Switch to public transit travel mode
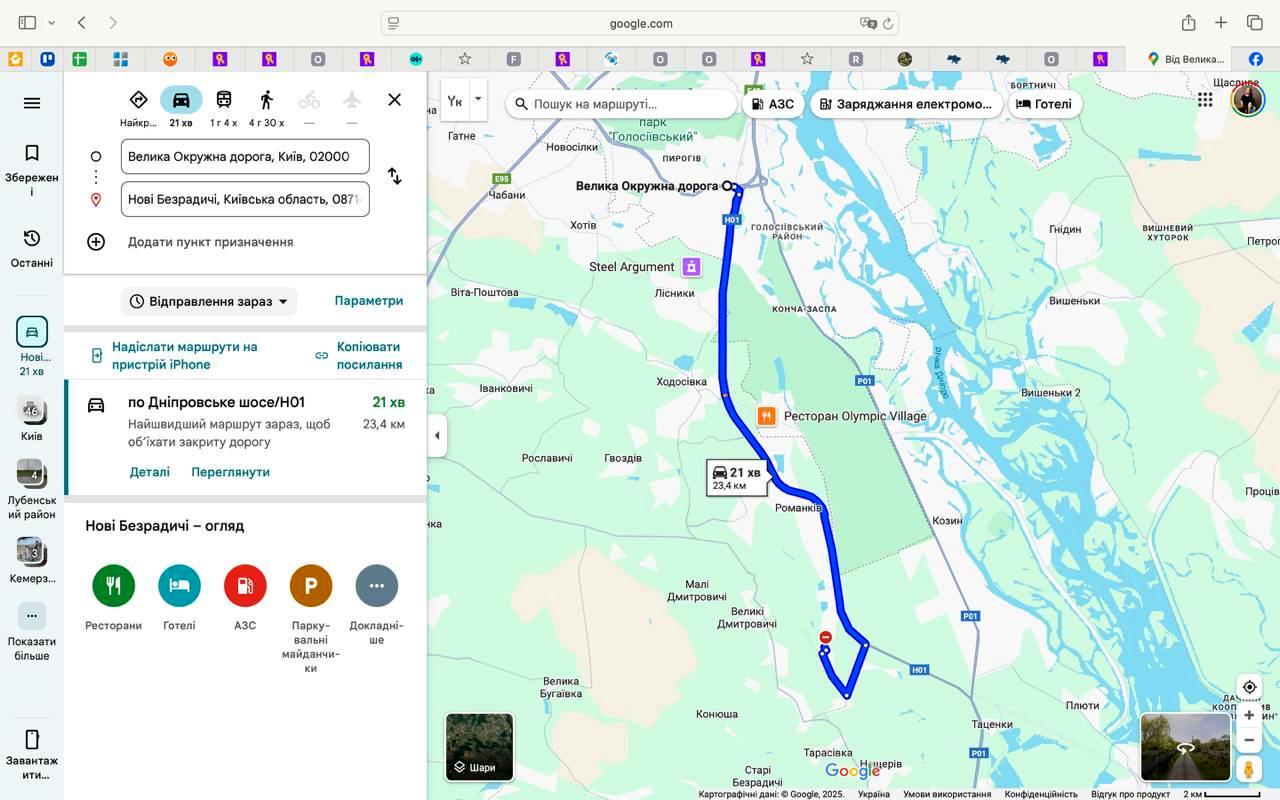This screenshot has width=1280, height=800. pyautogui.click(x=224, y=100)
